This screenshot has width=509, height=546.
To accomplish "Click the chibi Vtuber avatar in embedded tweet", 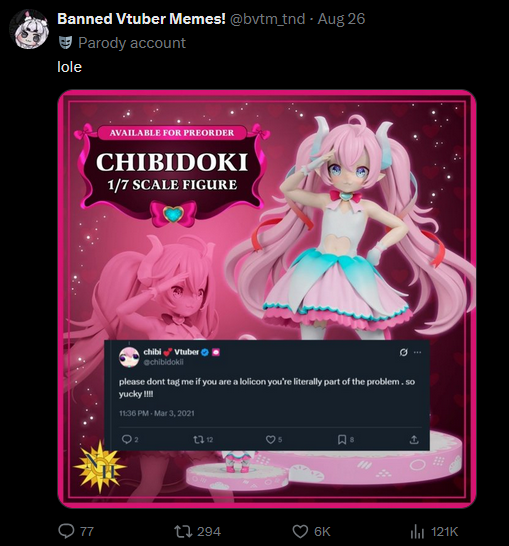I will click(129, 357).
